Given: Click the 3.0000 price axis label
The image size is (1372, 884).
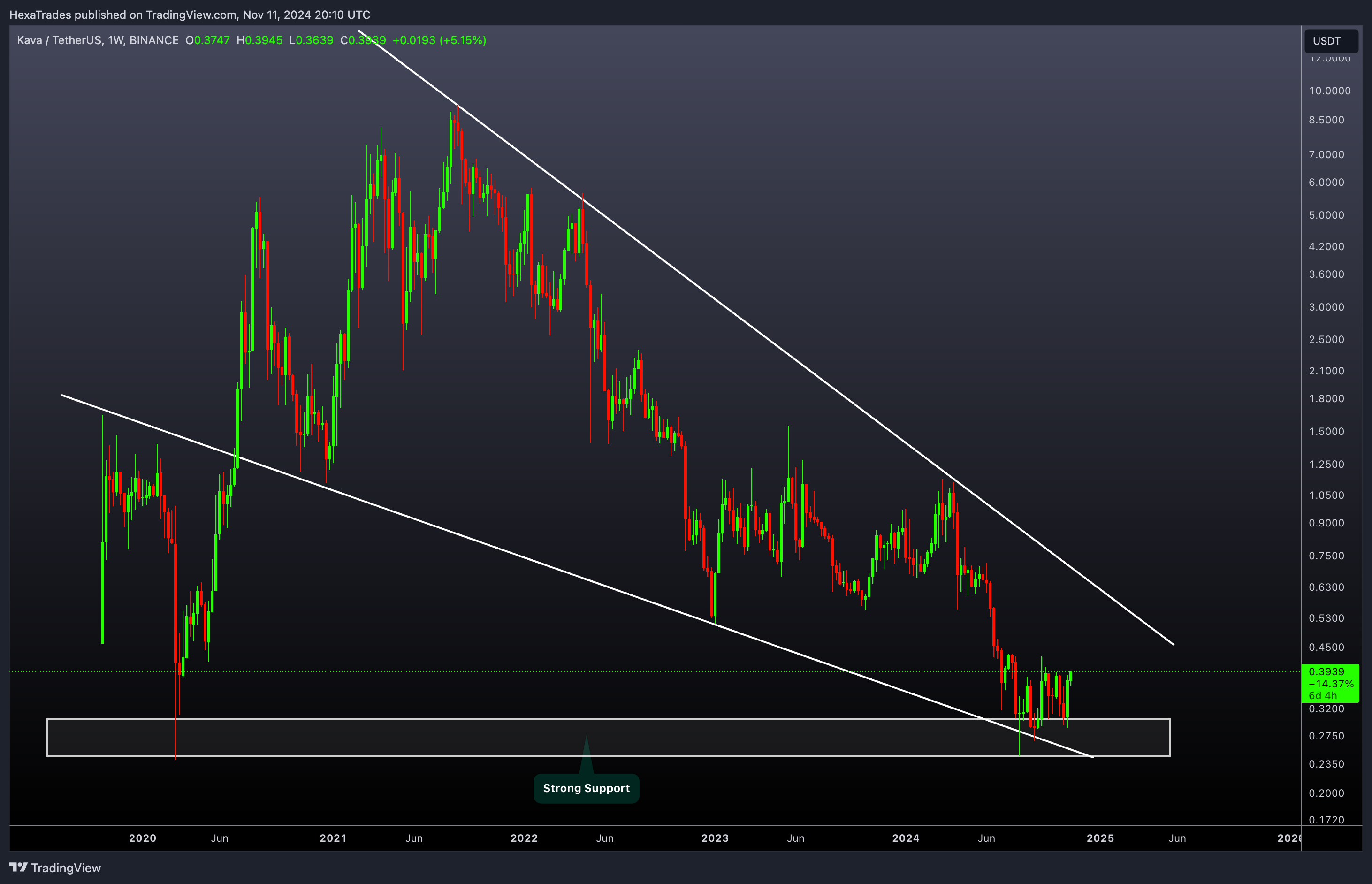Looking at the screenshot, I should 1326,307.
